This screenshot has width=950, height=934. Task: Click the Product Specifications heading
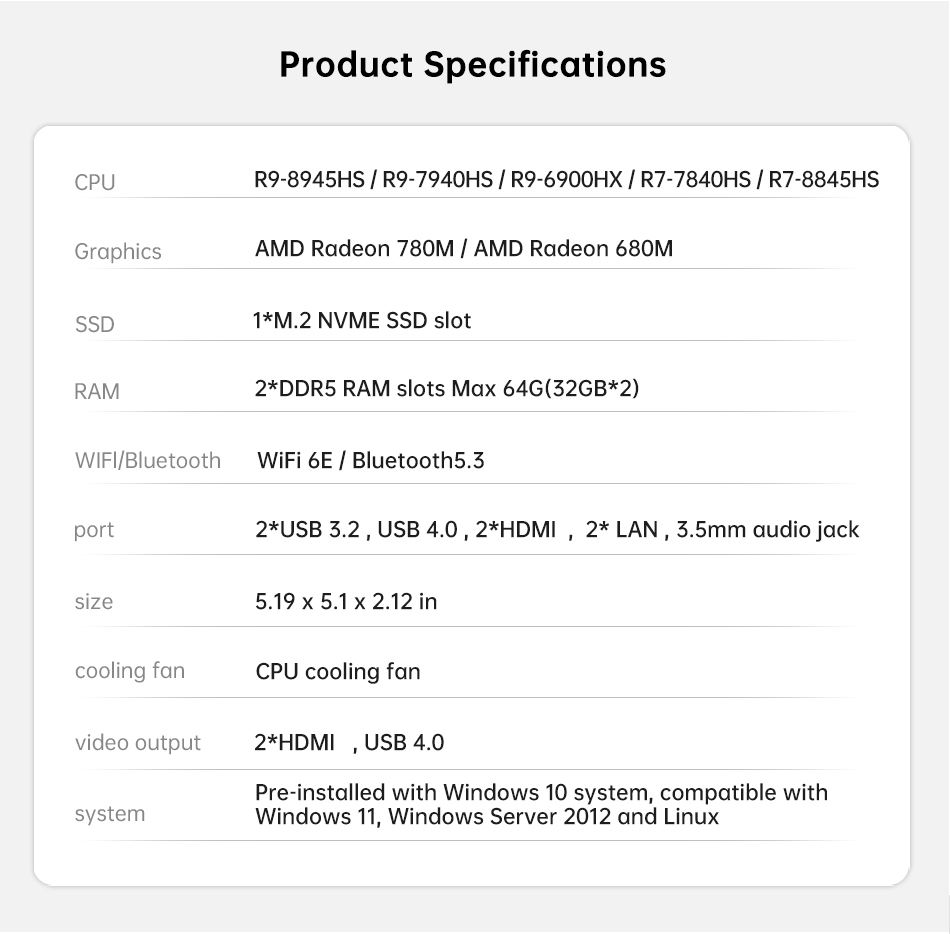pos(473,65)
